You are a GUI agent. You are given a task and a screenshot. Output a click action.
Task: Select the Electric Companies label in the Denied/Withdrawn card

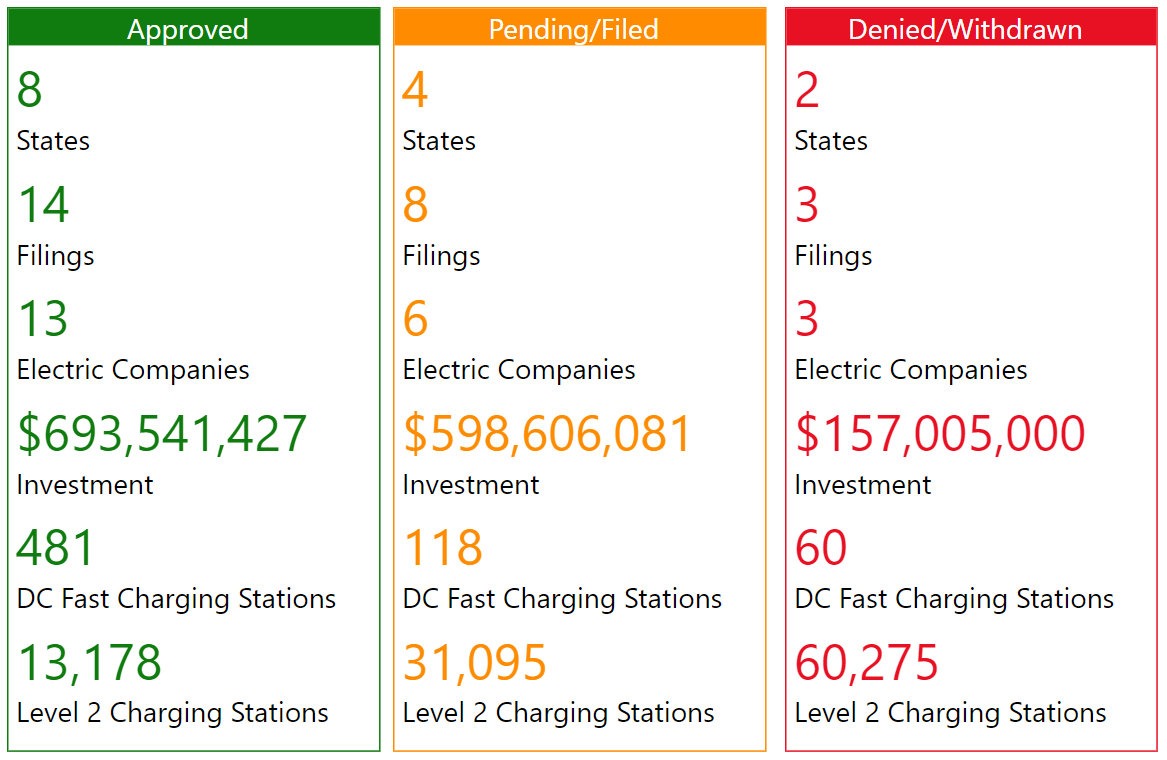pyautogui.click(x=911, y=370)
